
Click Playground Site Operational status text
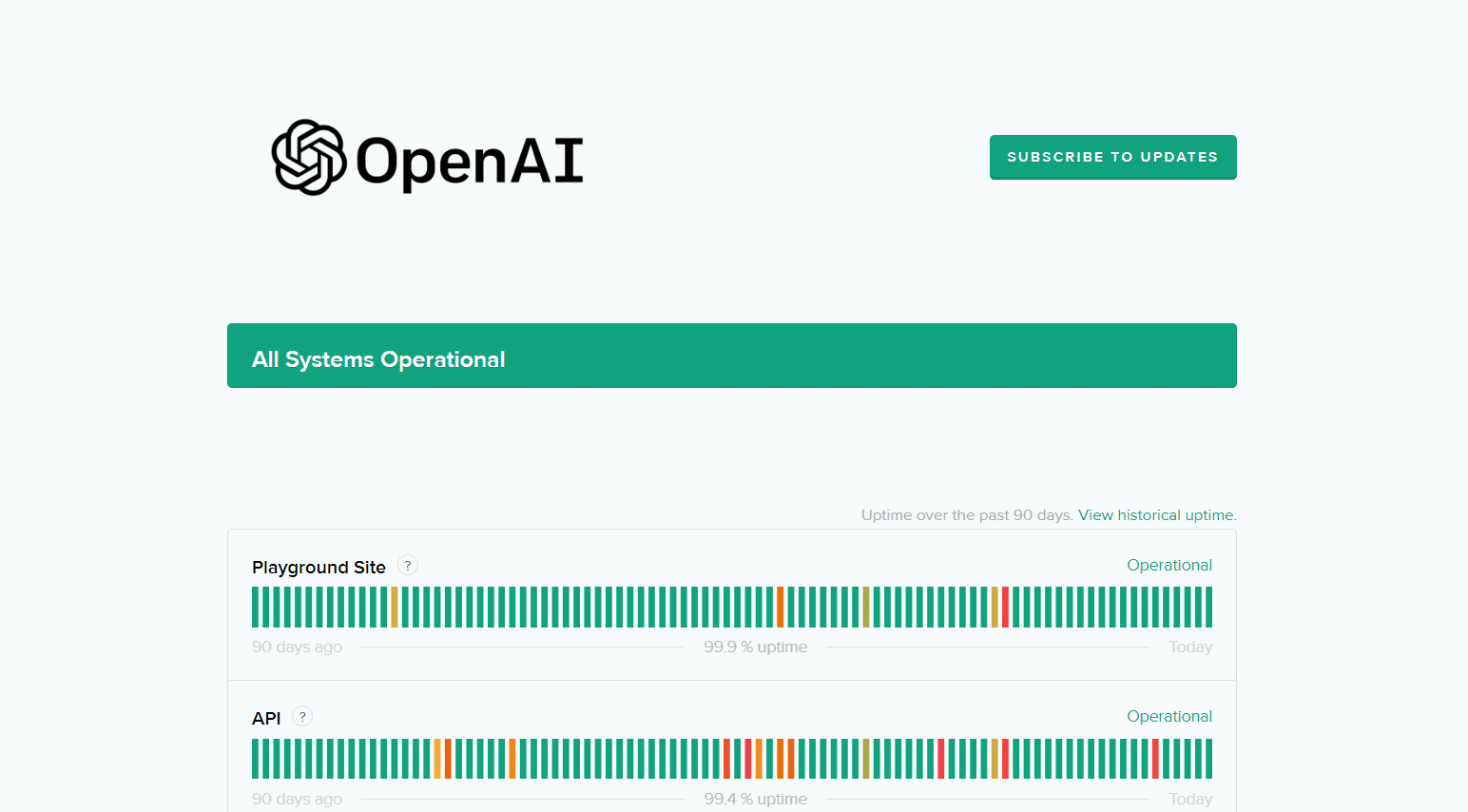click(1169, 565)
